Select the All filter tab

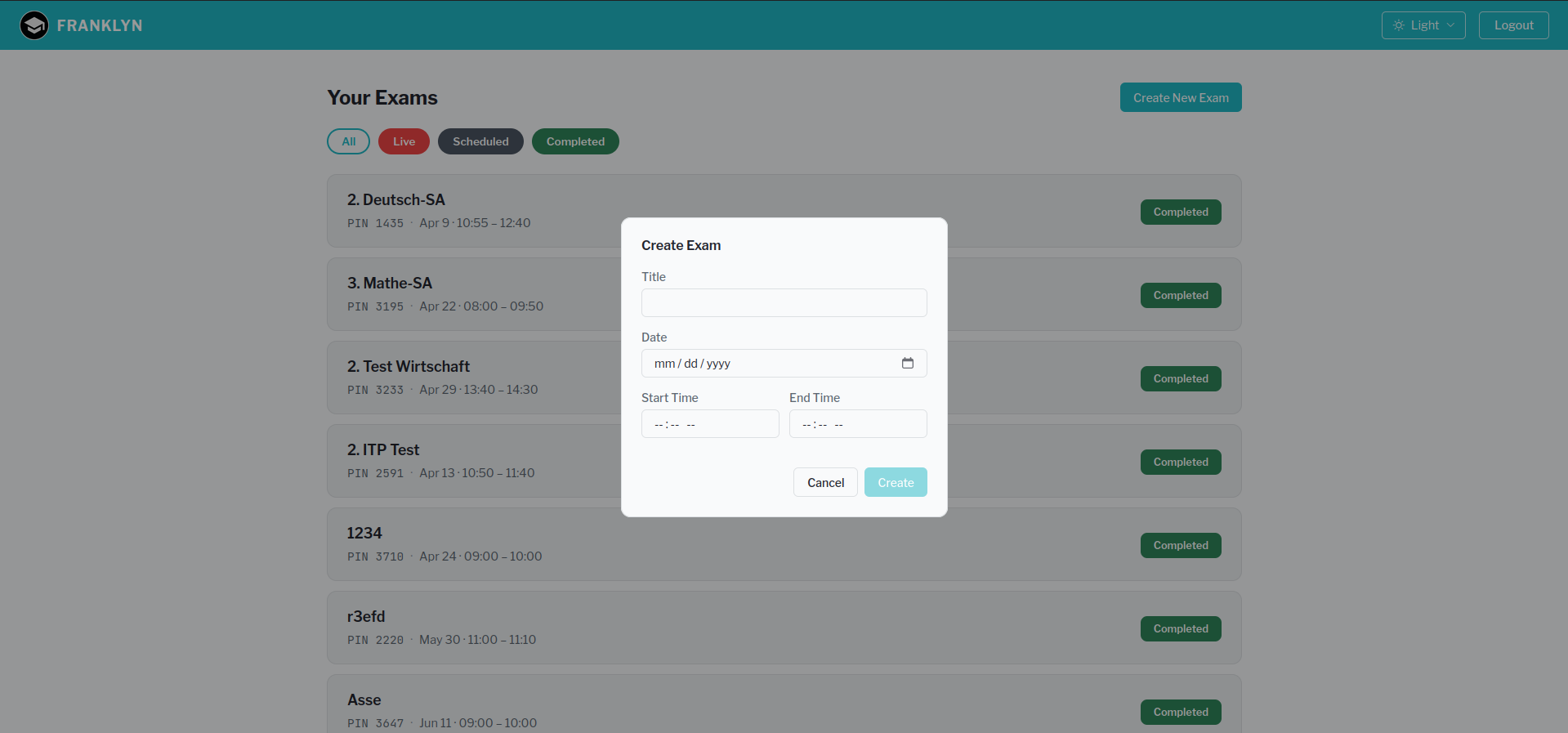349,141
